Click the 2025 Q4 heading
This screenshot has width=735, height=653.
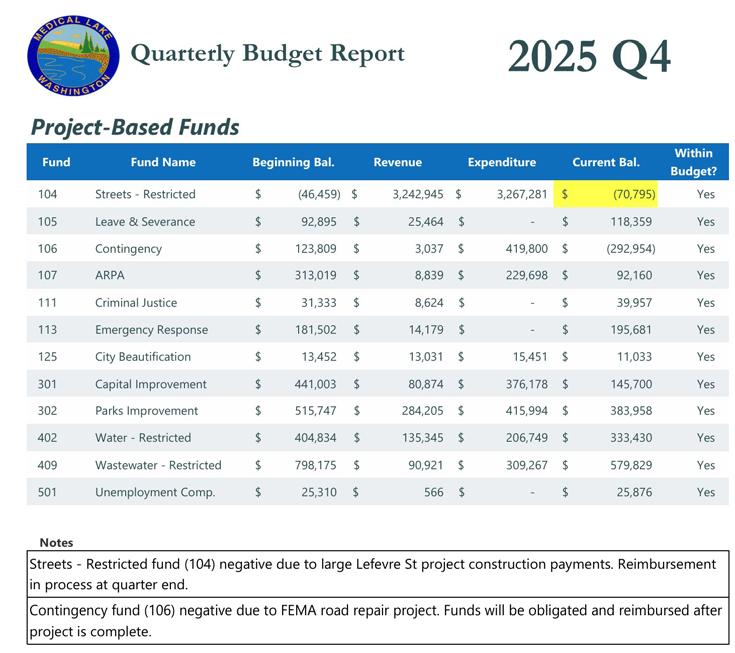coord(589,57)
